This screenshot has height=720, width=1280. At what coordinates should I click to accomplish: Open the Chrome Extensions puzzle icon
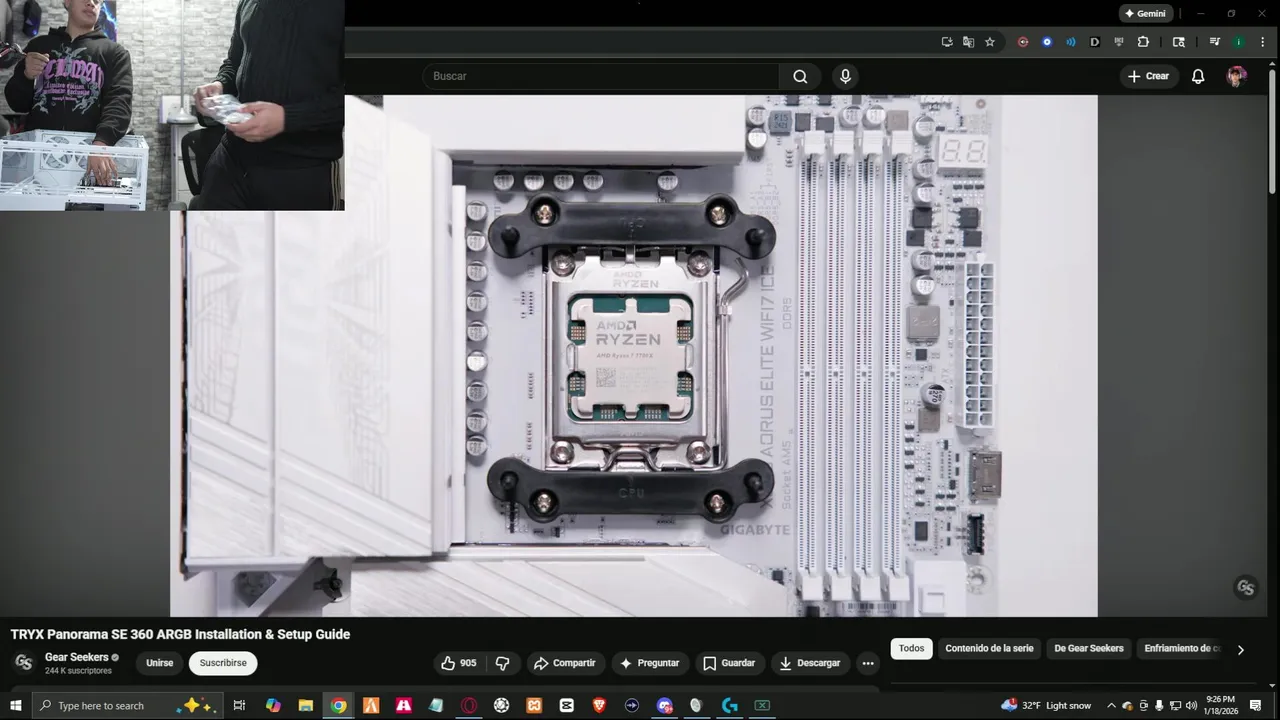point(1143,42)
